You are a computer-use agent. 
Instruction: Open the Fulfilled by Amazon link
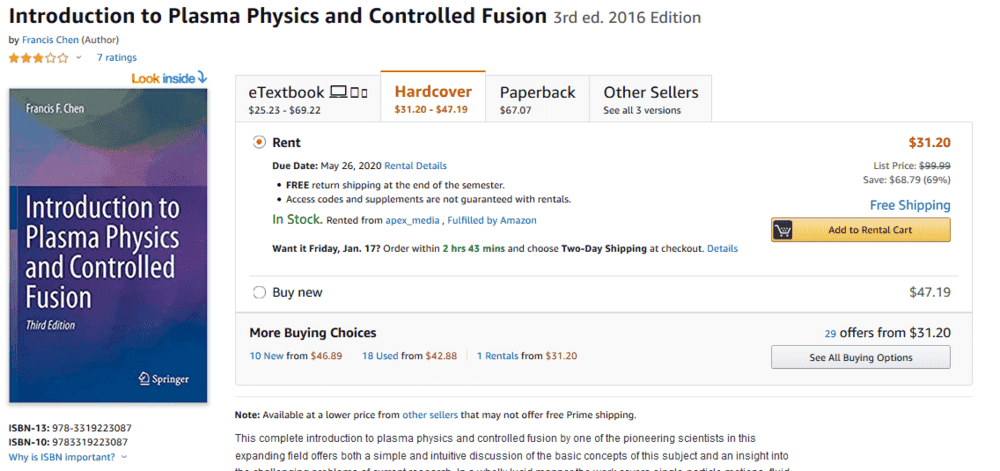tap(491, 220)
